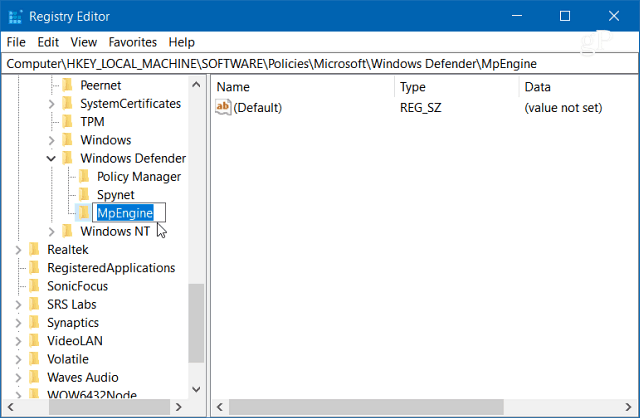Click the Registry Editor title bar icon

click(x=16, y=17)
